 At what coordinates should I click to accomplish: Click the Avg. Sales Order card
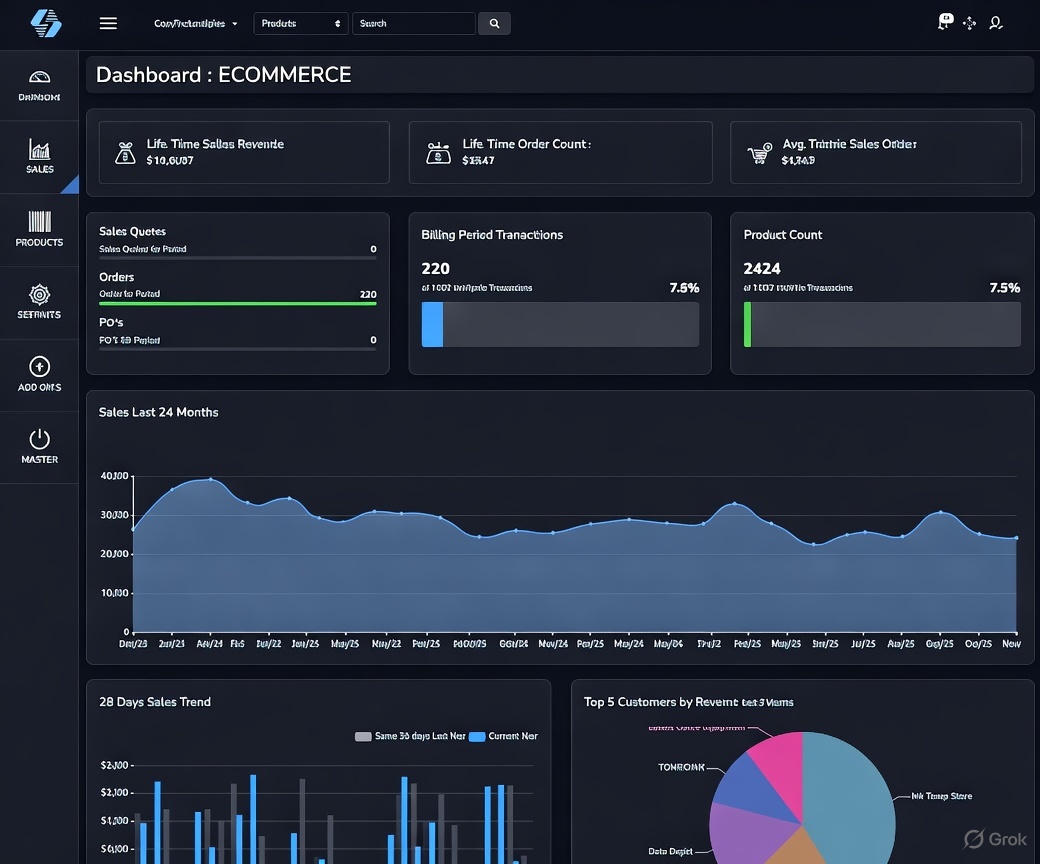pos(875,152)
